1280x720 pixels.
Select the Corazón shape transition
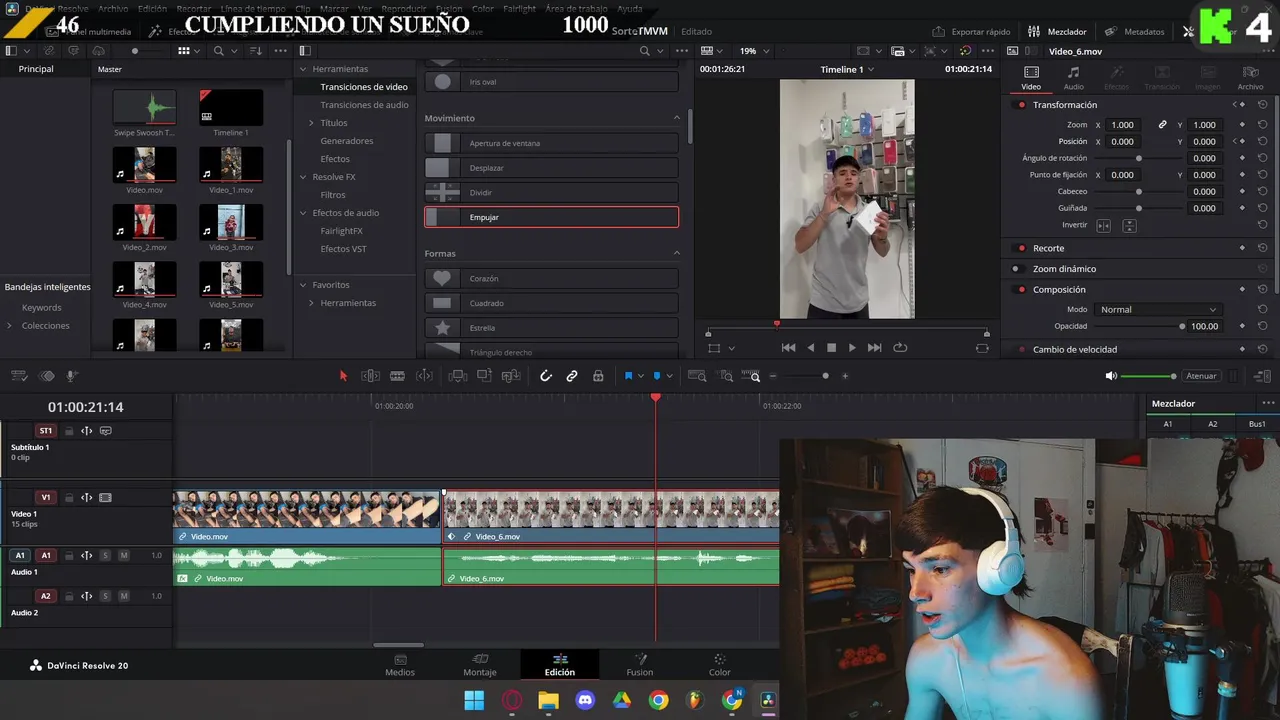551,278
